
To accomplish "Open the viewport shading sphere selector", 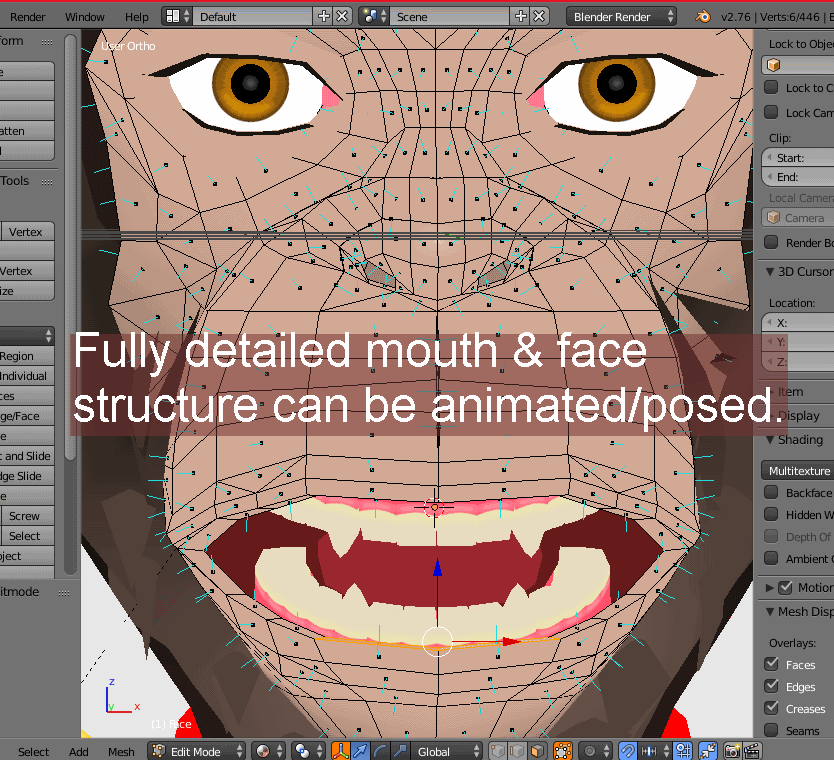I will 266,751.
